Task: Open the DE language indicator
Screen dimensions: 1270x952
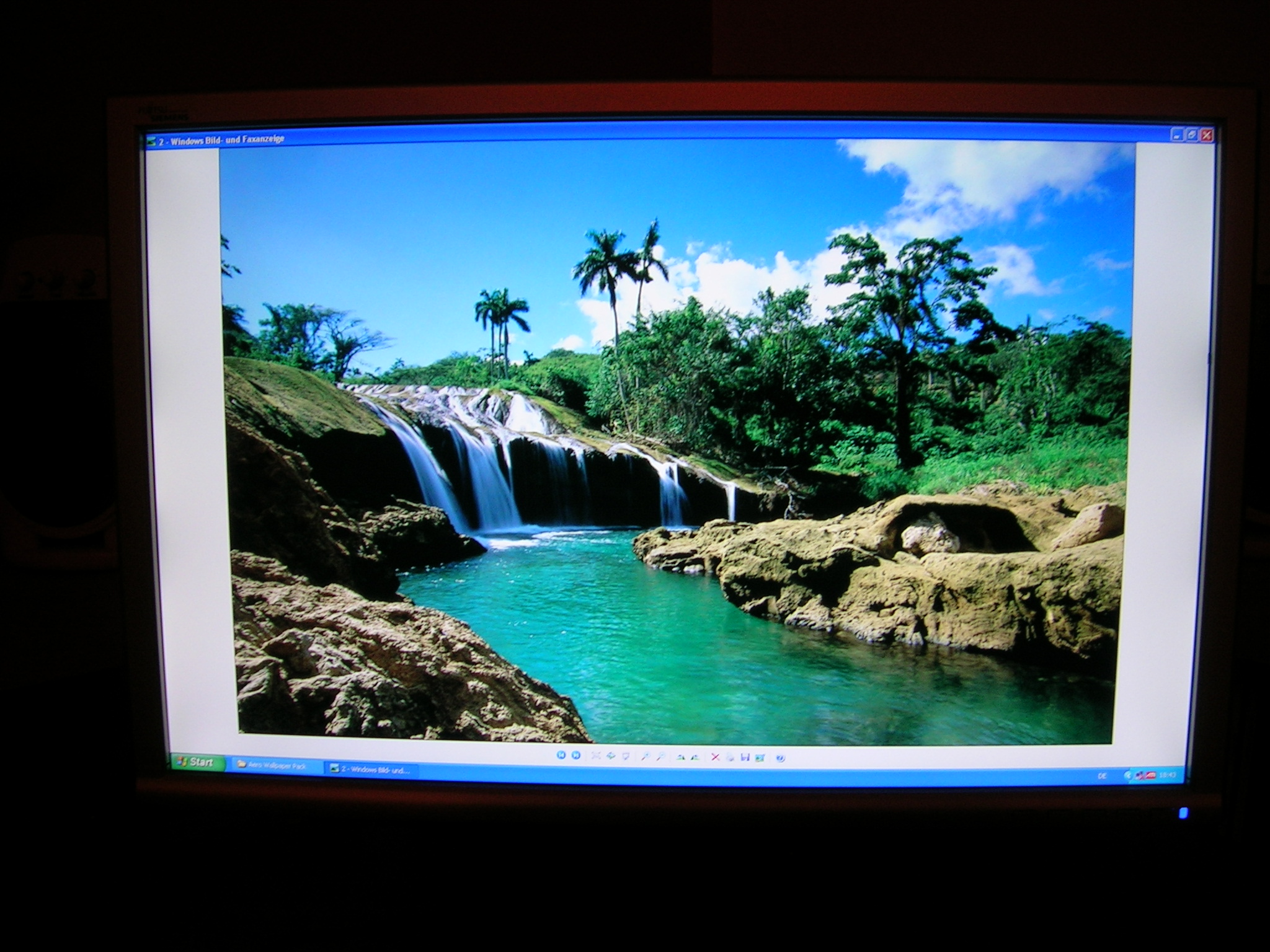Action: pos(1102,775)
